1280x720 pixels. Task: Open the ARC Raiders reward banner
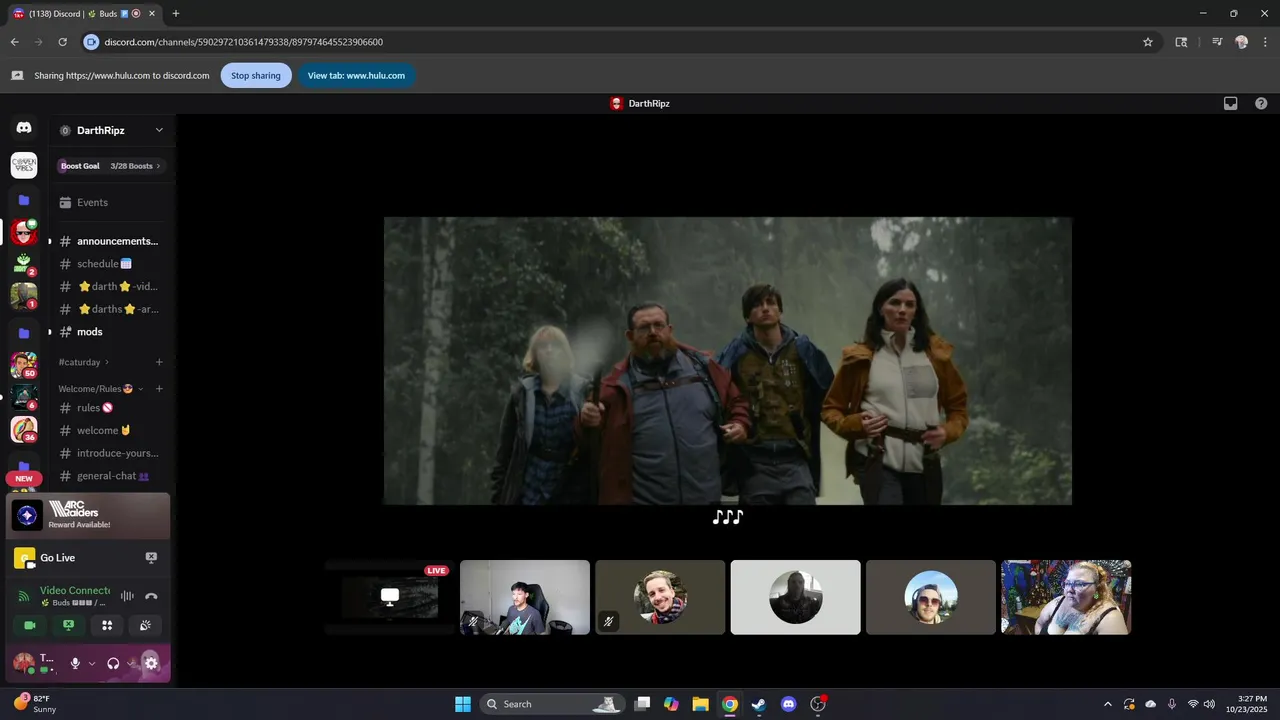coord(88,515)
